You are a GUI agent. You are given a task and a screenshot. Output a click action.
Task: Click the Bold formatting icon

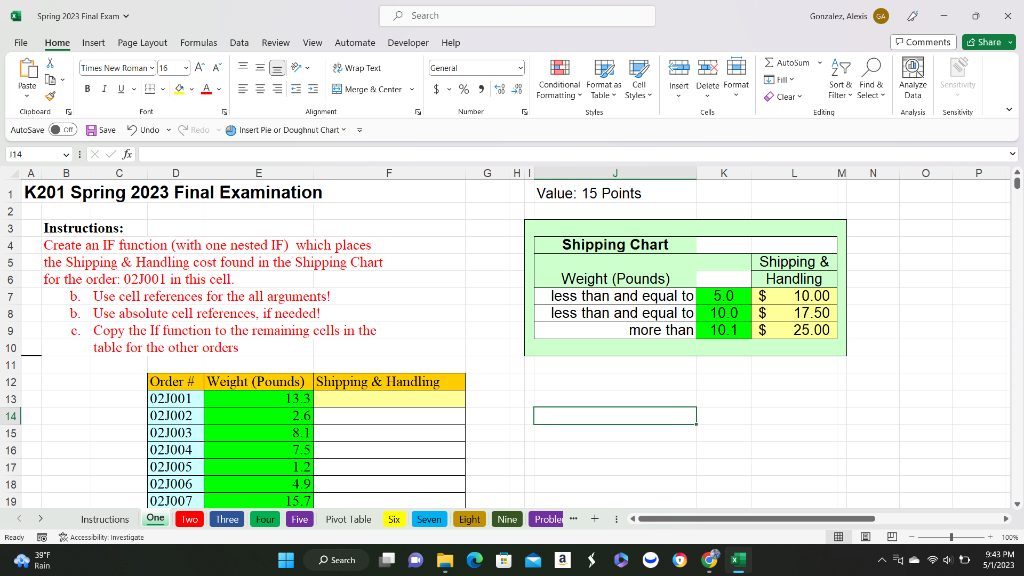87,89
